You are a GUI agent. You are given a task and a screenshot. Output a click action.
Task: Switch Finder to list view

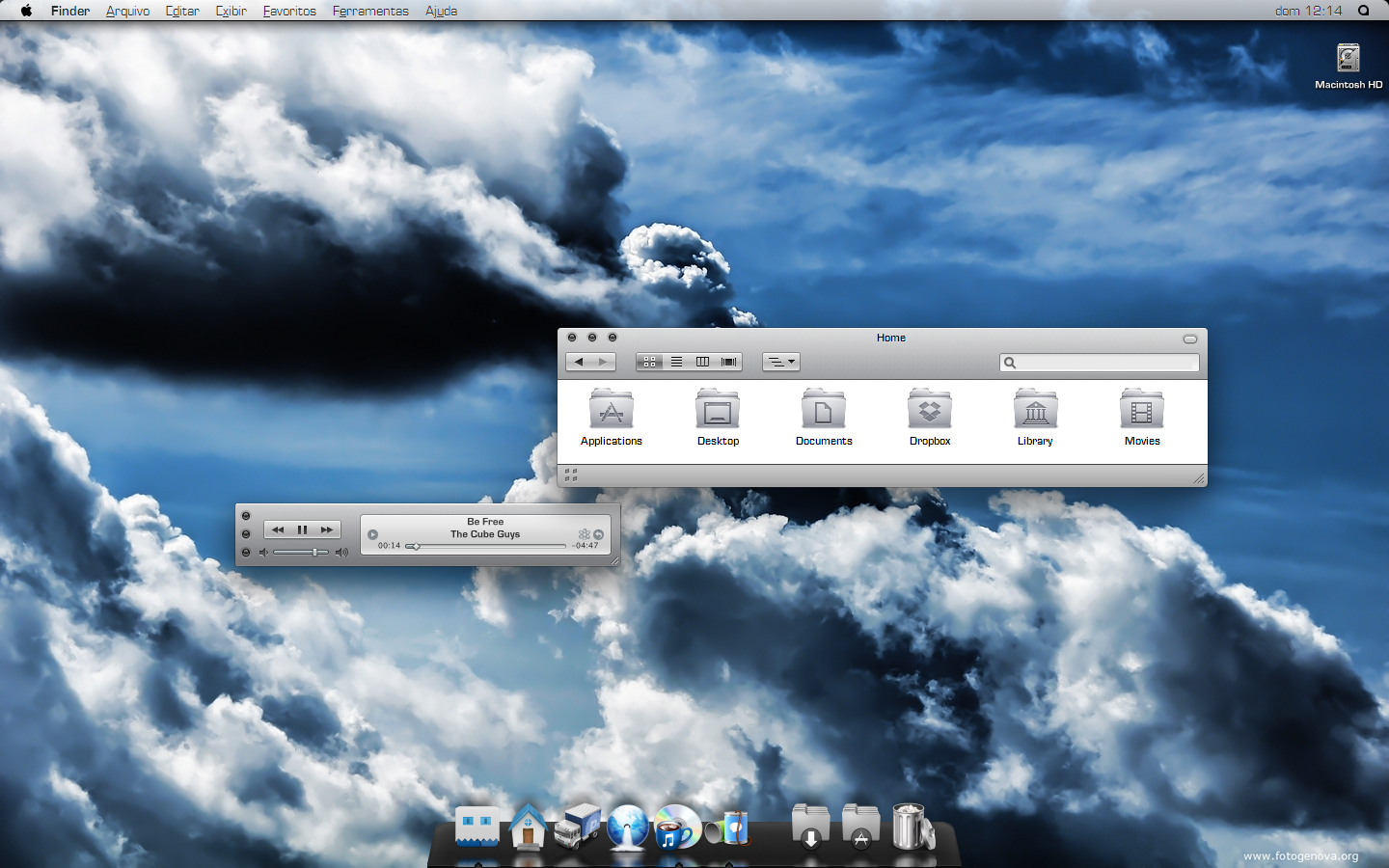(x=676, y=362)
